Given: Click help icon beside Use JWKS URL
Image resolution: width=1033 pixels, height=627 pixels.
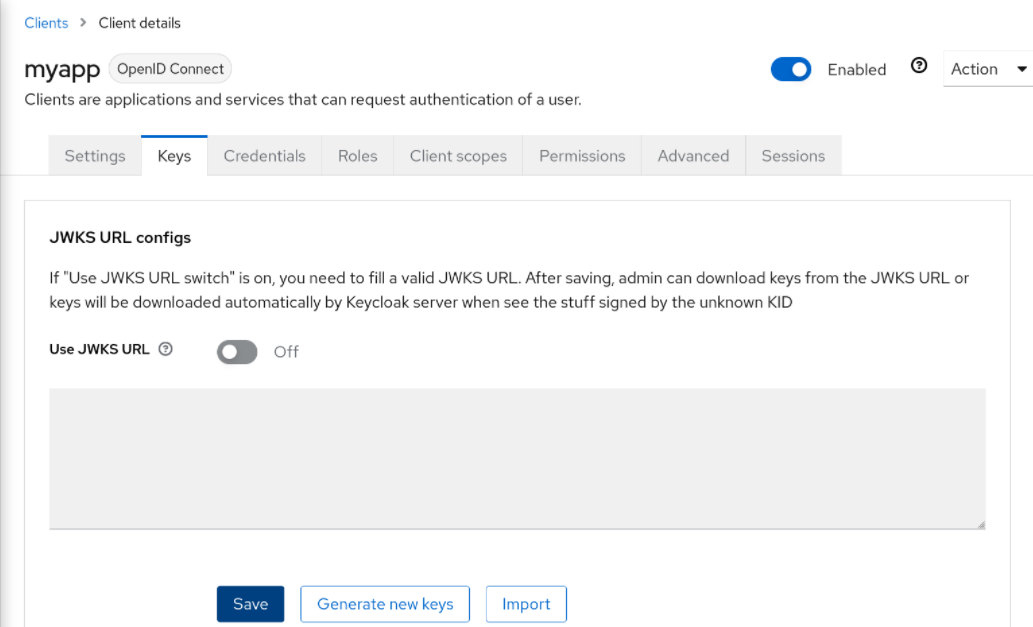Looking at the screenshot, I should (x=166, y=349).
